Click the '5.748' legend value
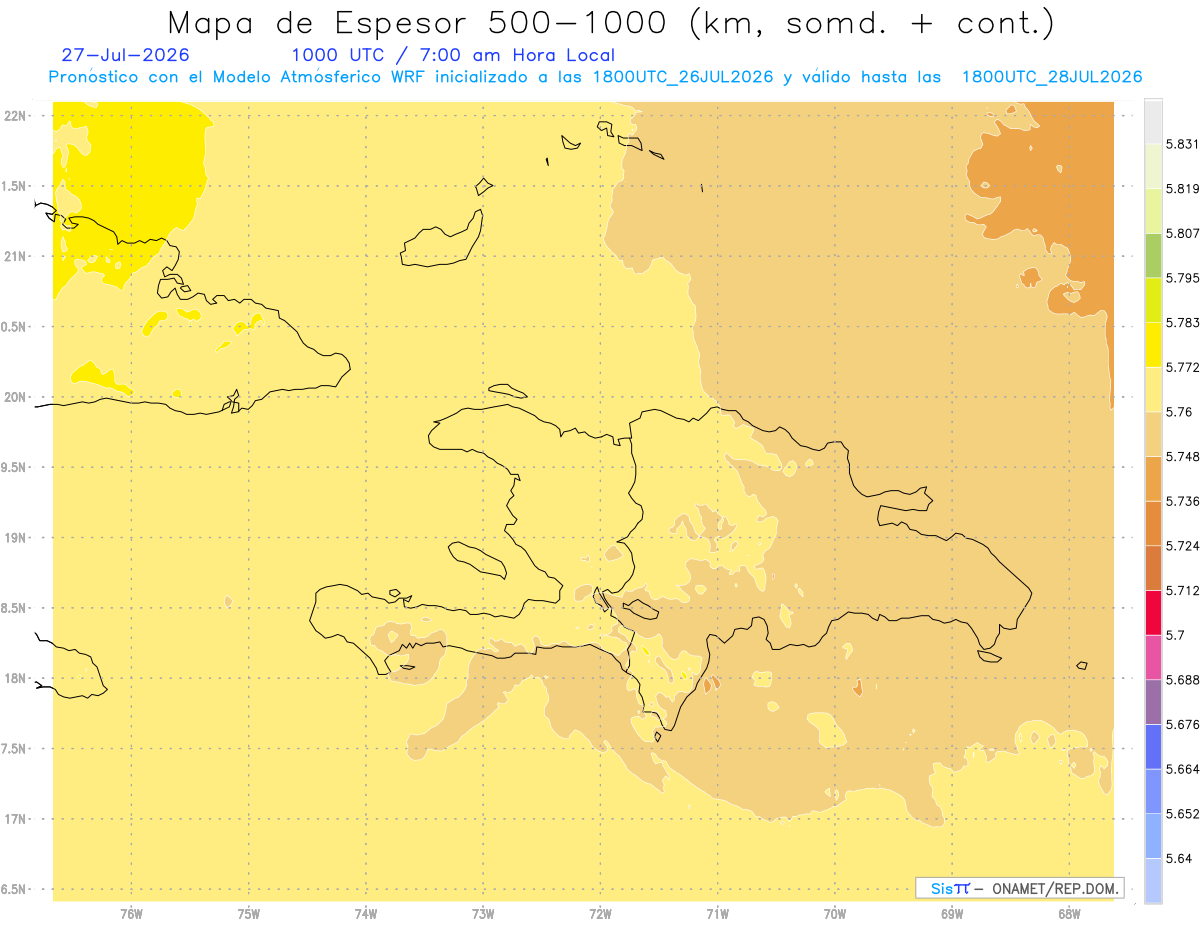 click(1182, 456)
